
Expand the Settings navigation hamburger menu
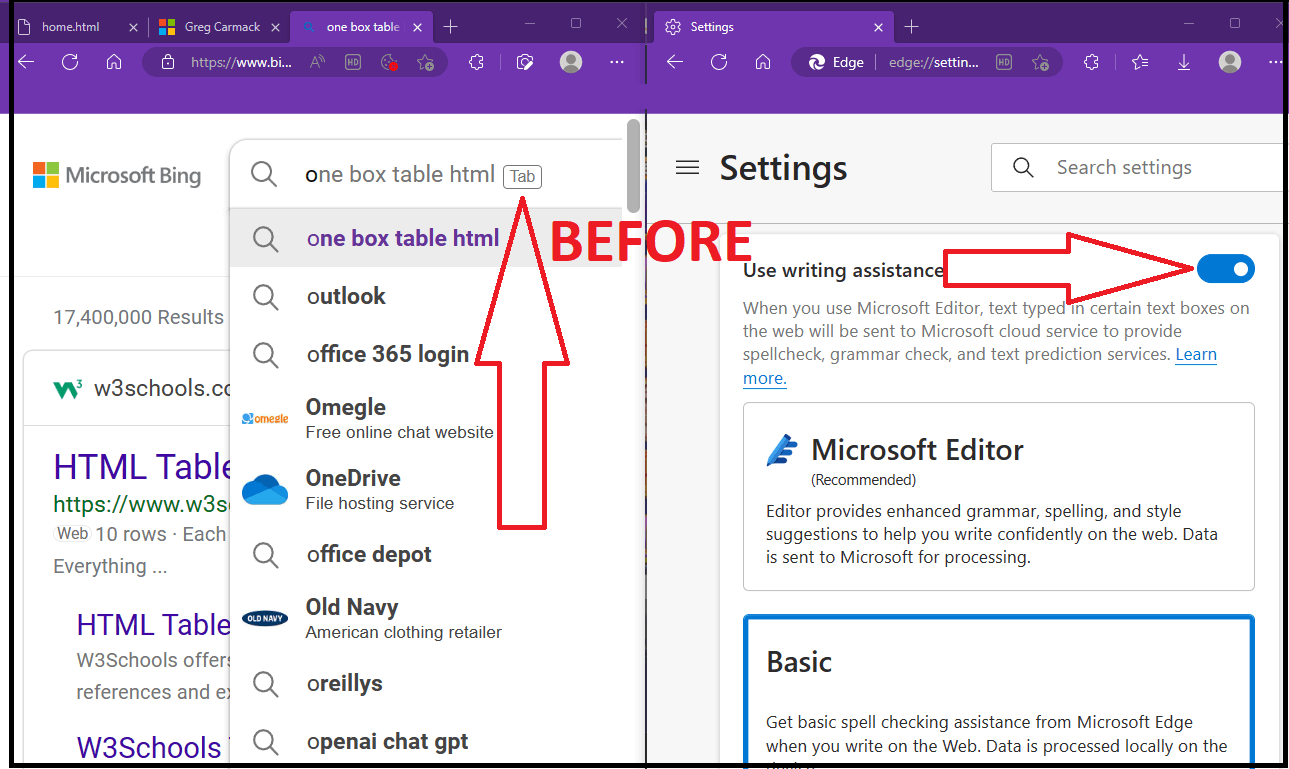pyautogui.click(x=687, y=168)
